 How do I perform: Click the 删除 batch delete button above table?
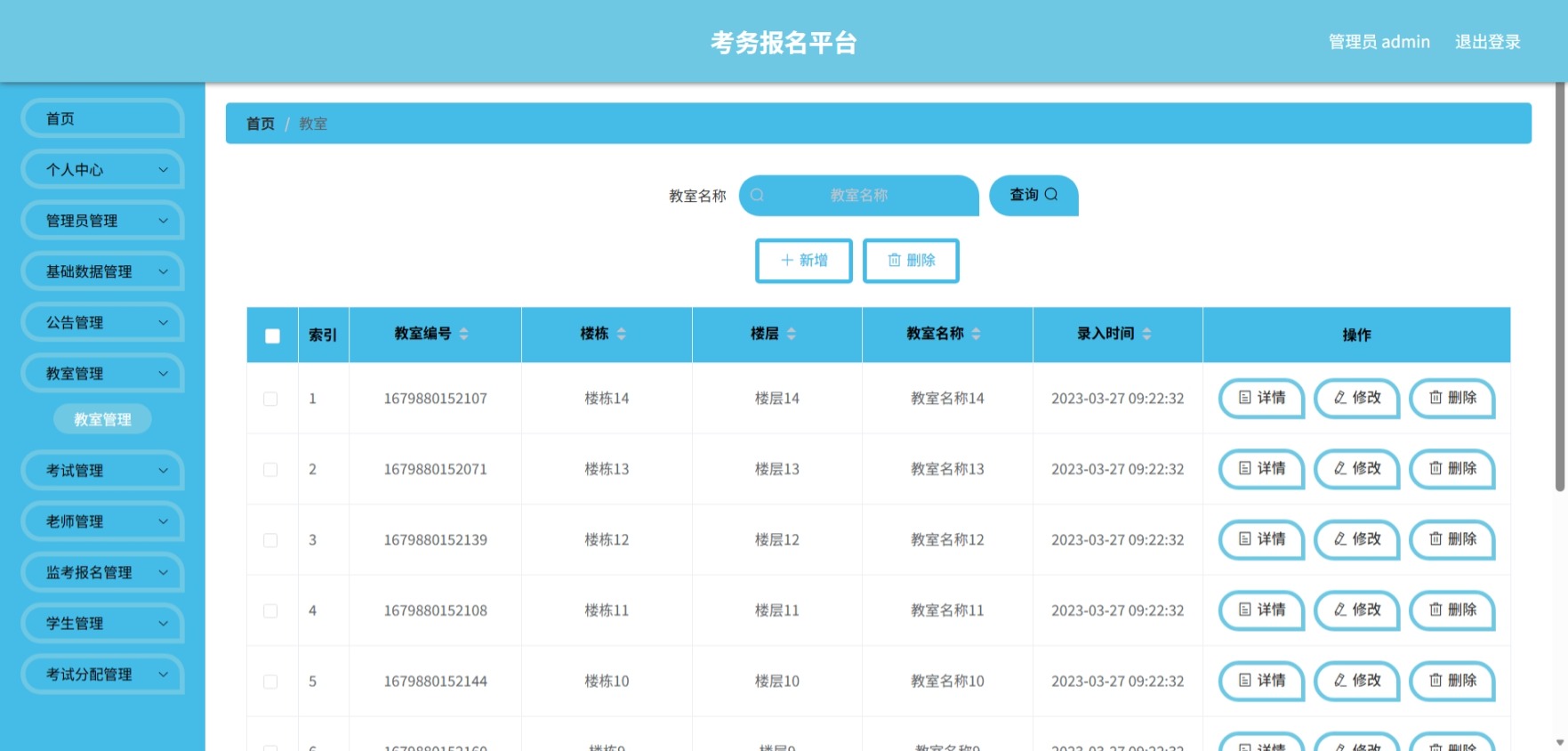coord(911,261)
